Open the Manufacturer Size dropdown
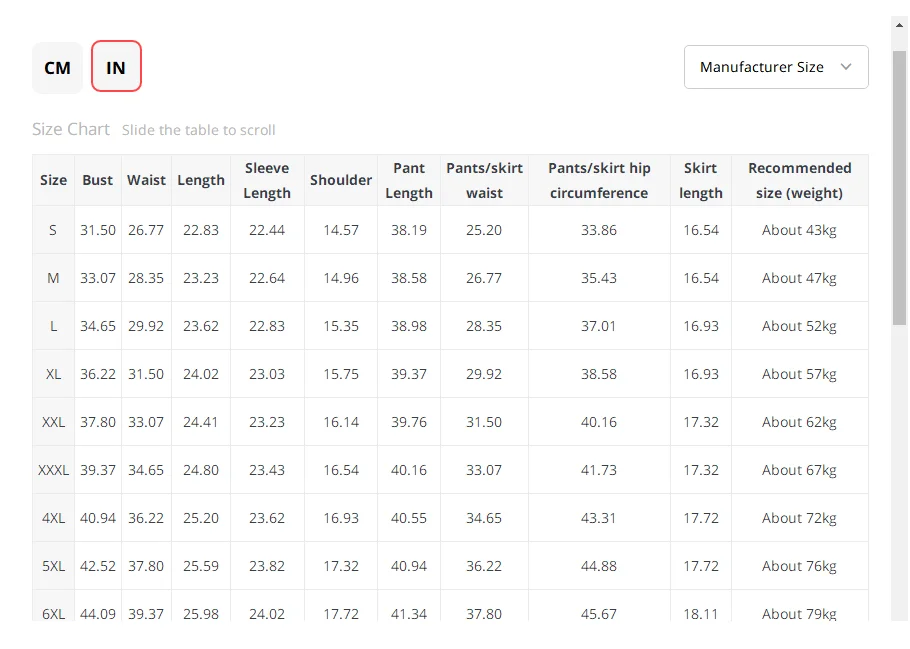Image resolution: width=910 pixels, height=649 pixels. pyautogui.click(x=776, y=67)
